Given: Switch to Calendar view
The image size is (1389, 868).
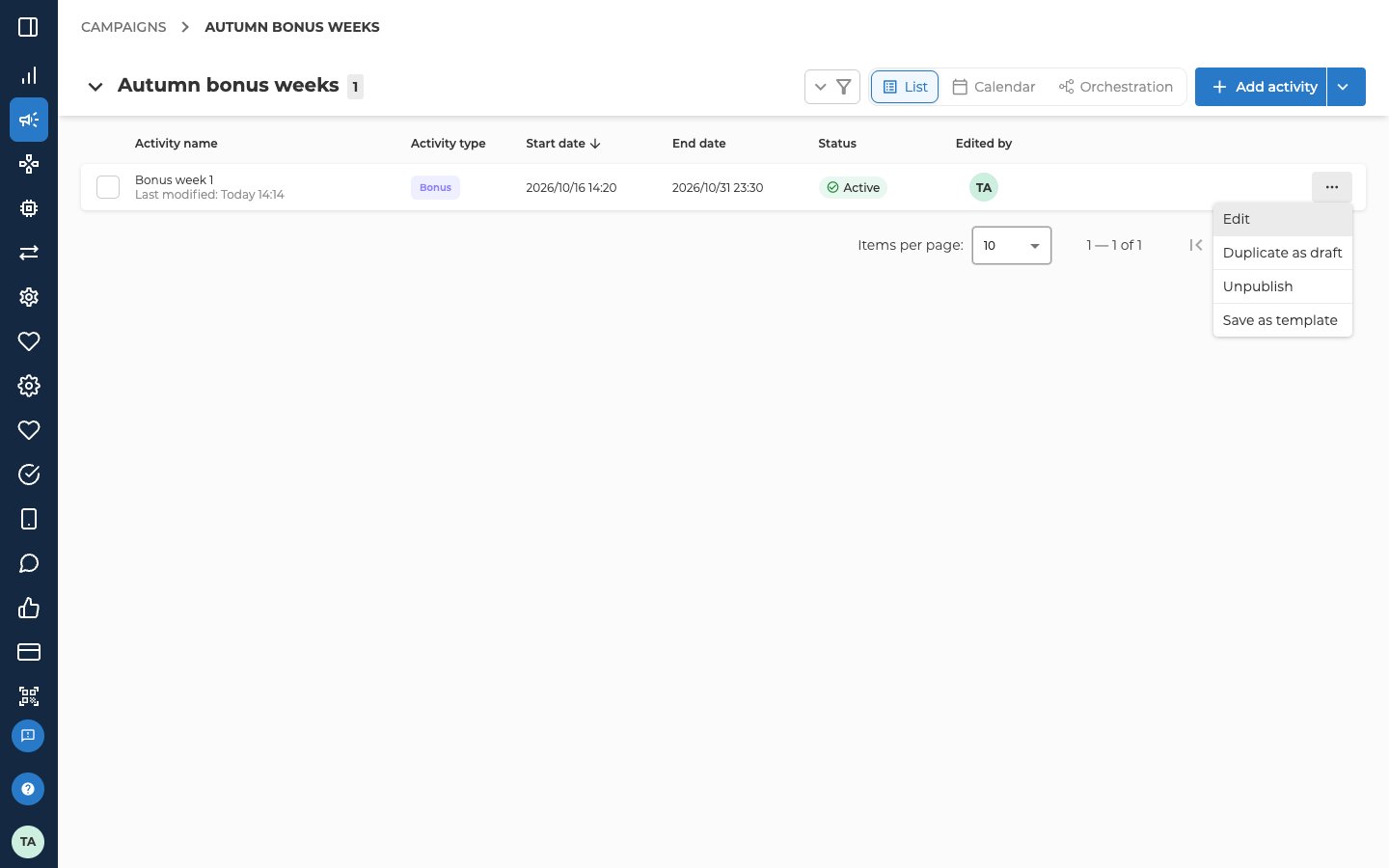Looking at the screenshot, I should pyautogui.click(x=994, y=87).
